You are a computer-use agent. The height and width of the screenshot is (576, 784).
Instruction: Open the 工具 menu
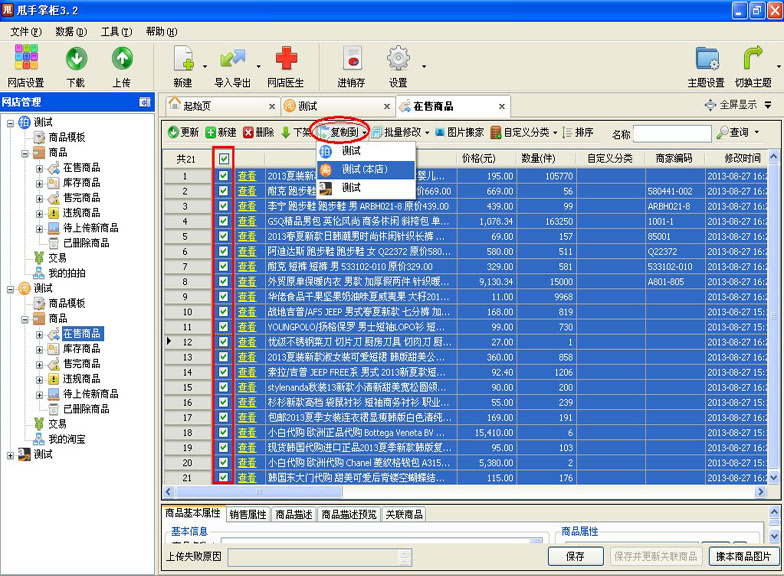click(x=116, y=32)
